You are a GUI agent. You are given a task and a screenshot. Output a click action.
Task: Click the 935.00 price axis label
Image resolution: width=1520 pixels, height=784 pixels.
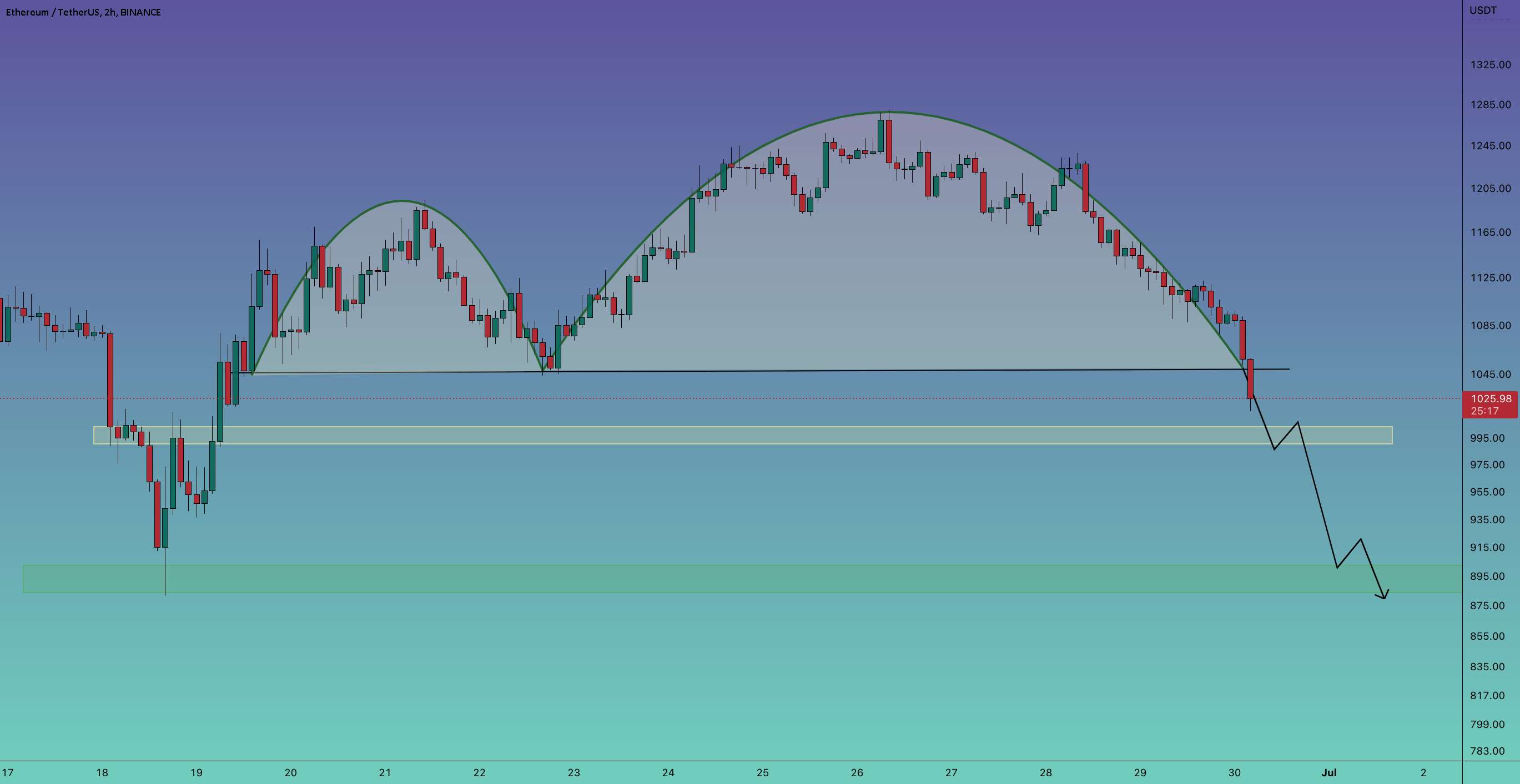pos(1488,520)
